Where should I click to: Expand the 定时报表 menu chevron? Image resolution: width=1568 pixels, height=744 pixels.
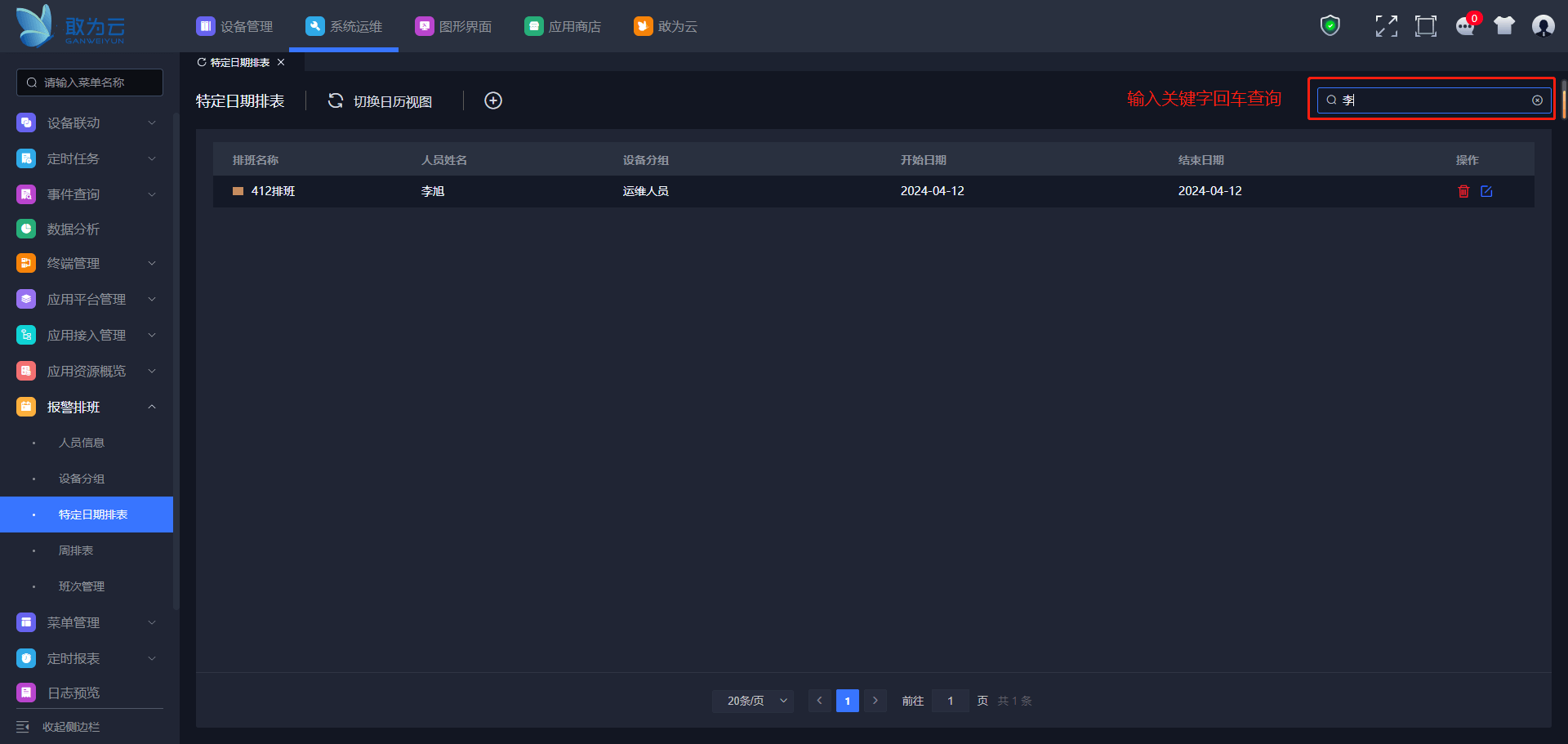pos(152,658)
